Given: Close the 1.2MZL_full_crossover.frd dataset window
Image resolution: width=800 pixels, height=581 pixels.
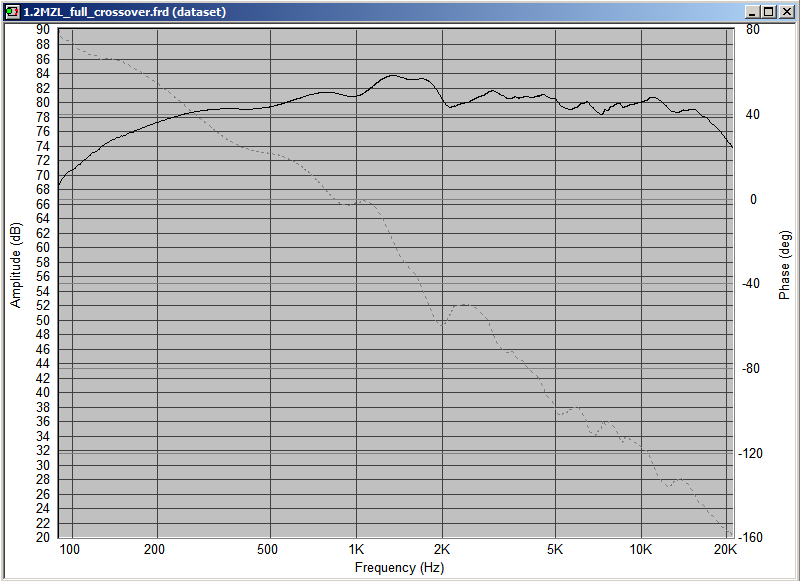Looking at the screenshot, I should [x=786, y=11].
